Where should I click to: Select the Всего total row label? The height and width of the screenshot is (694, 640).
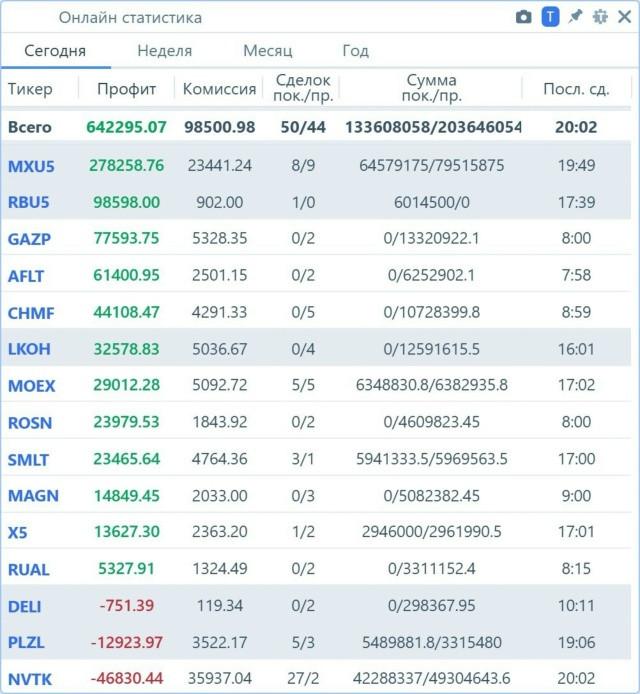point(30,127)
